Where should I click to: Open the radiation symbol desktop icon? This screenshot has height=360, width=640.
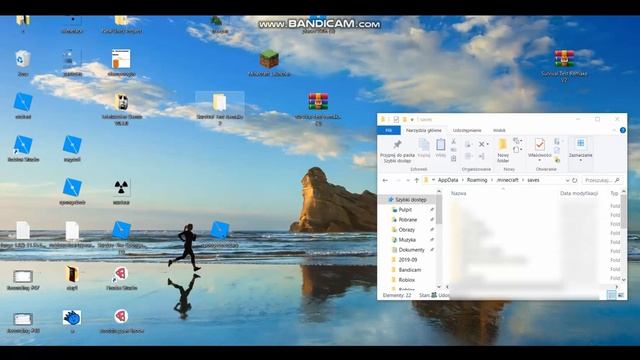[x=121, y=188]
